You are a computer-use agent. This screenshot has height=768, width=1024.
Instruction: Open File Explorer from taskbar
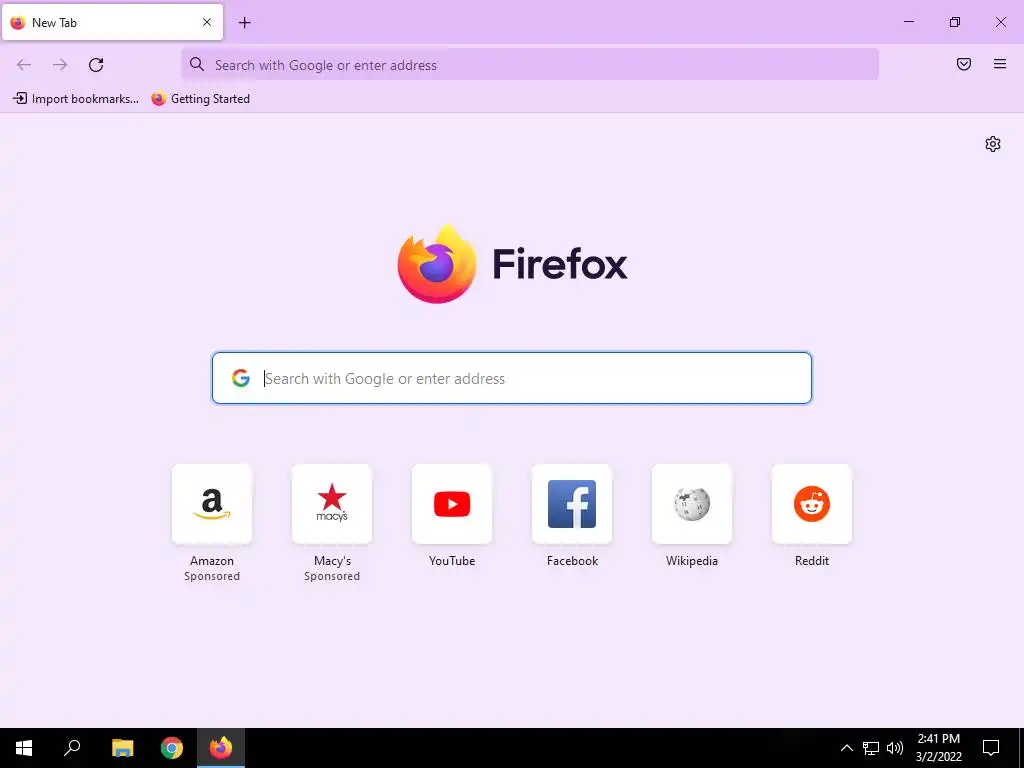[122, 748]
